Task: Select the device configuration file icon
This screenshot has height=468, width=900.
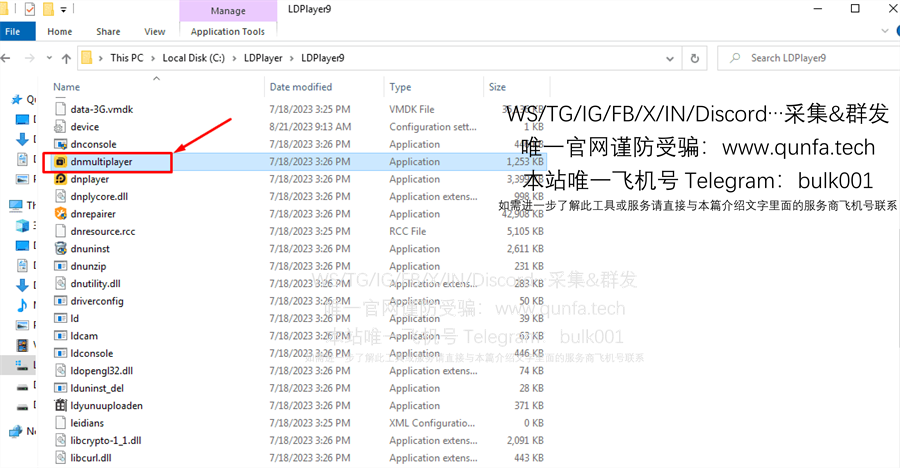Action: [60, 126]
